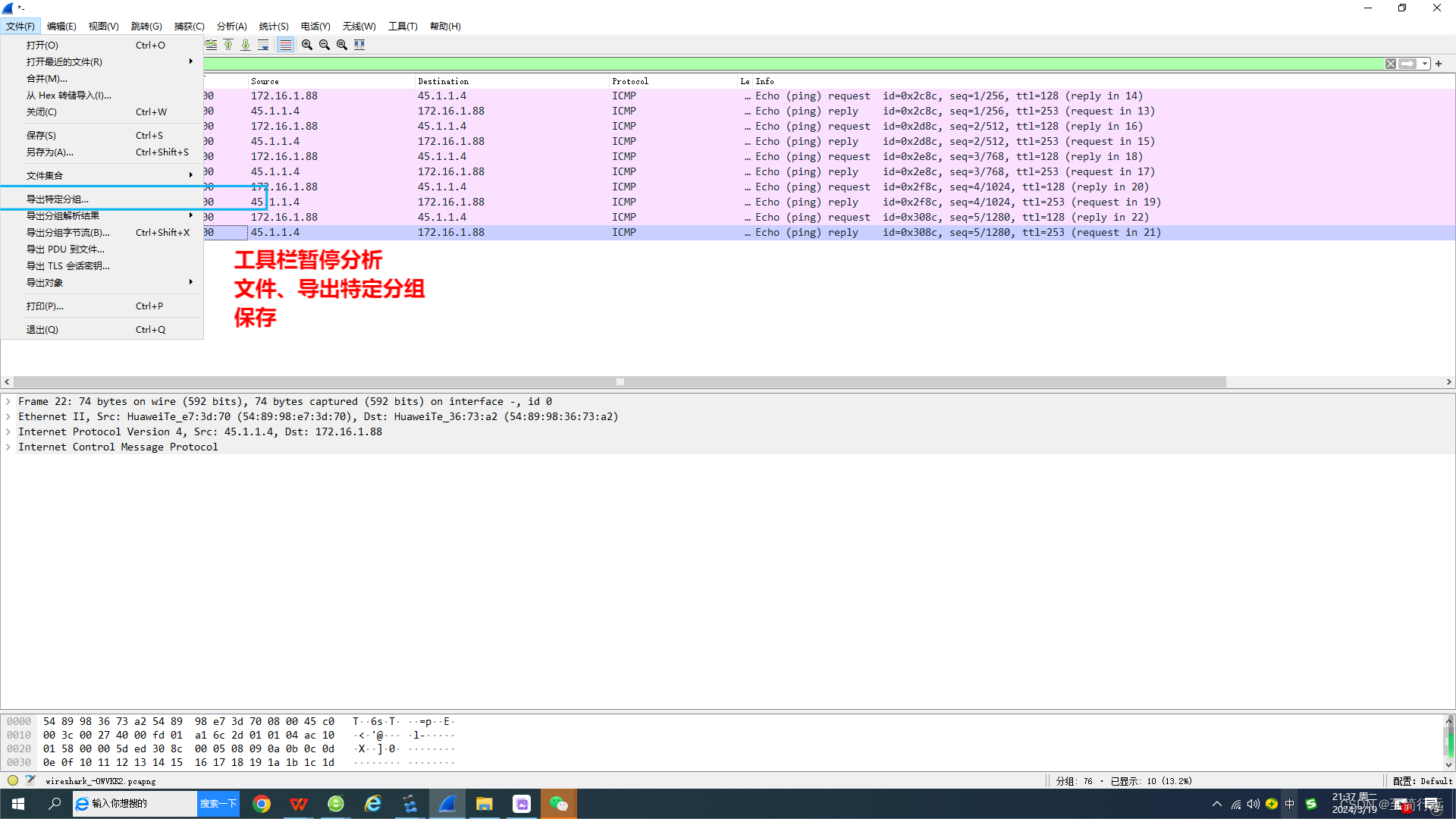Clear the display filter with X icon

pos(1391,64)
